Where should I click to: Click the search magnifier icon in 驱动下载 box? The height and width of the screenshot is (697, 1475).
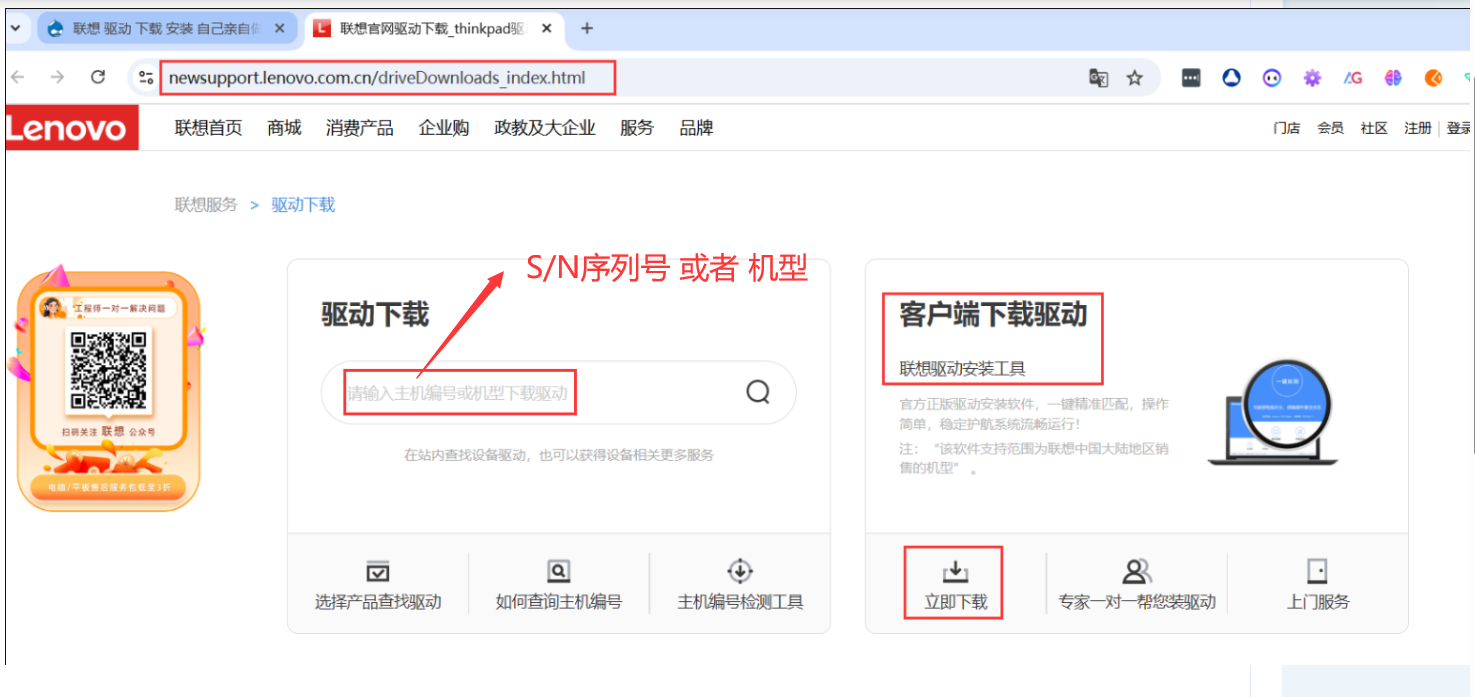click(758, 392)
